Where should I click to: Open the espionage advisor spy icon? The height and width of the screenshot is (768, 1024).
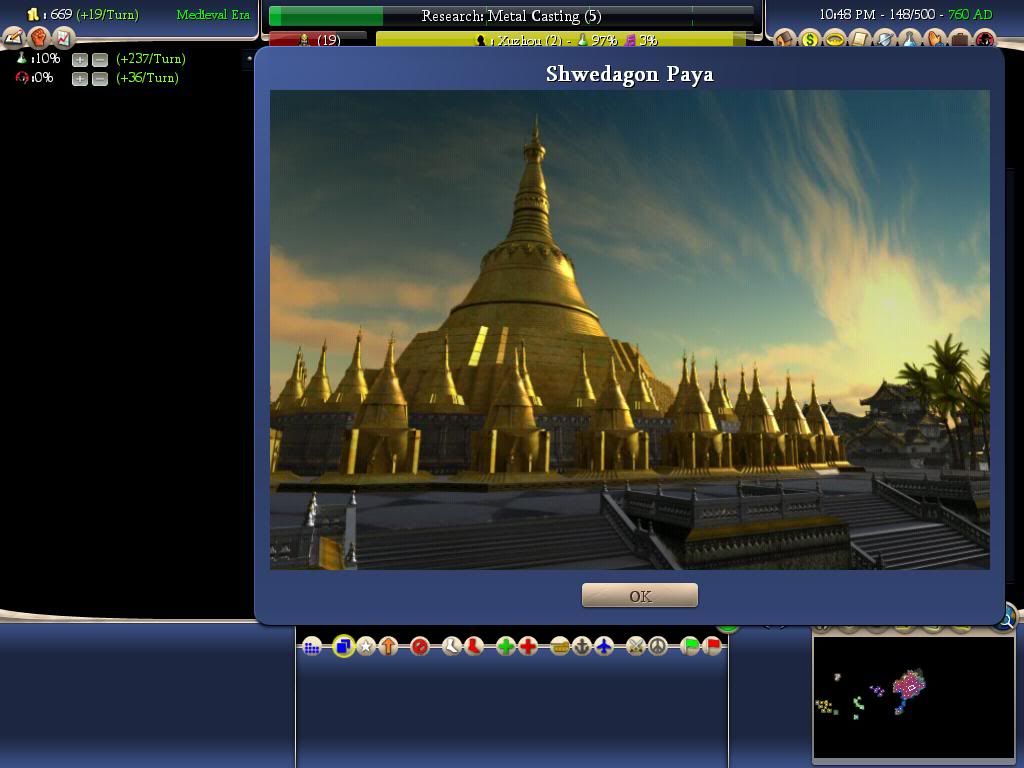(985, 39)
